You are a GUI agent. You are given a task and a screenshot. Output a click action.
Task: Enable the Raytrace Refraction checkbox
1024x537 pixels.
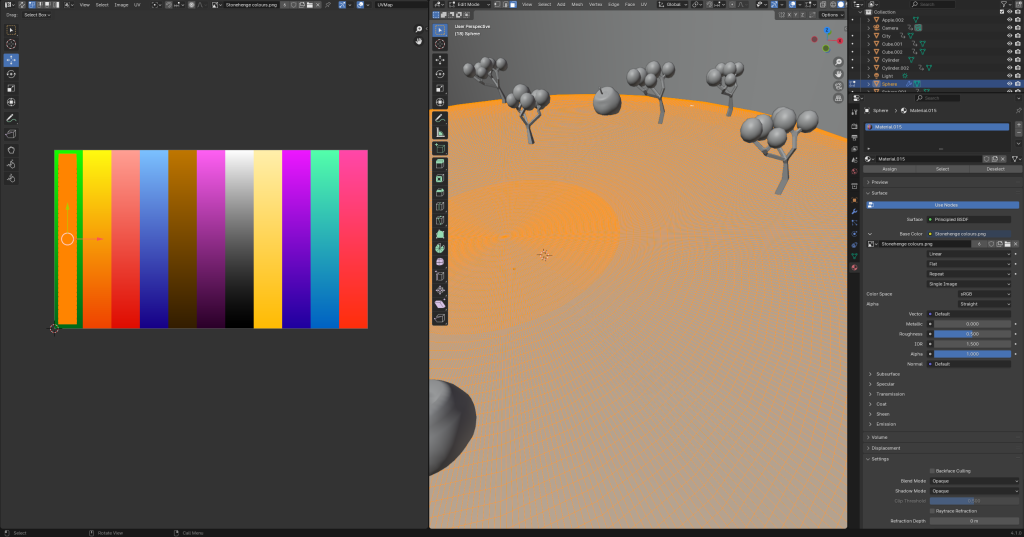(x=933, y=511)
